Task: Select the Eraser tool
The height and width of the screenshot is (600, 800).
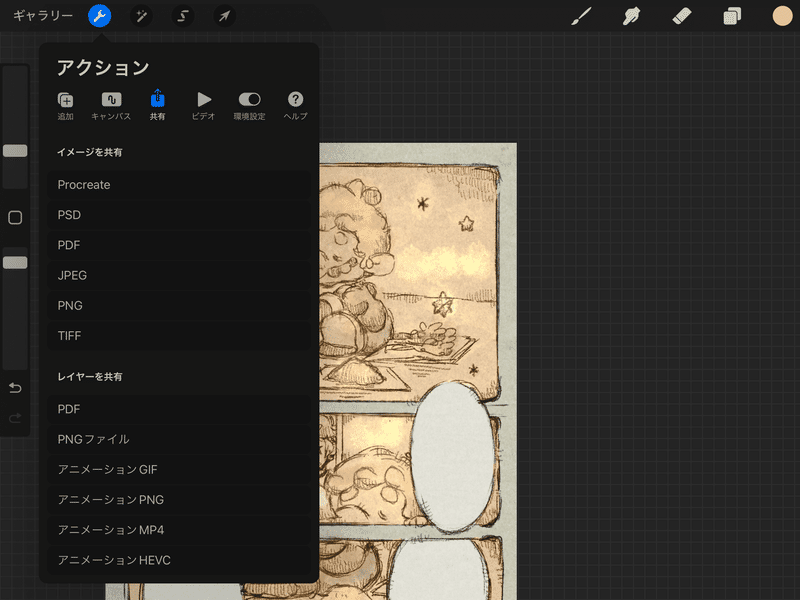Action: (682, 16)
